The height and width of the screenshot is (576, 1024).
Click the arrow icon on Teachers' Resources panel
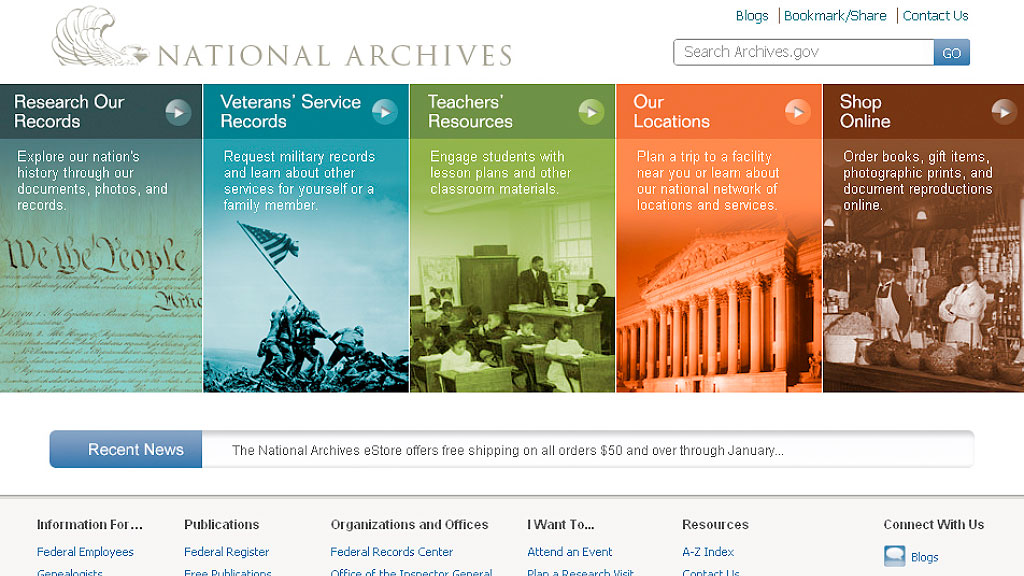pos(590,113)
